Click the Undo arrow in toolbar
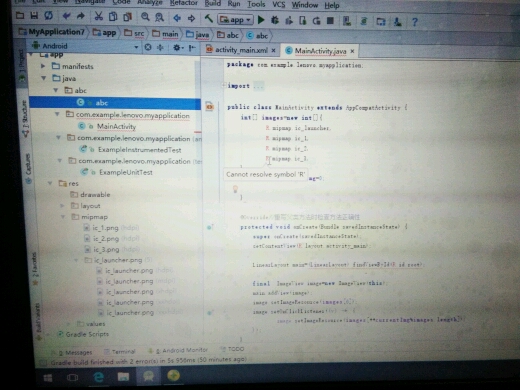520x390 pixels. pyautogui.click(x=66, y=16)
